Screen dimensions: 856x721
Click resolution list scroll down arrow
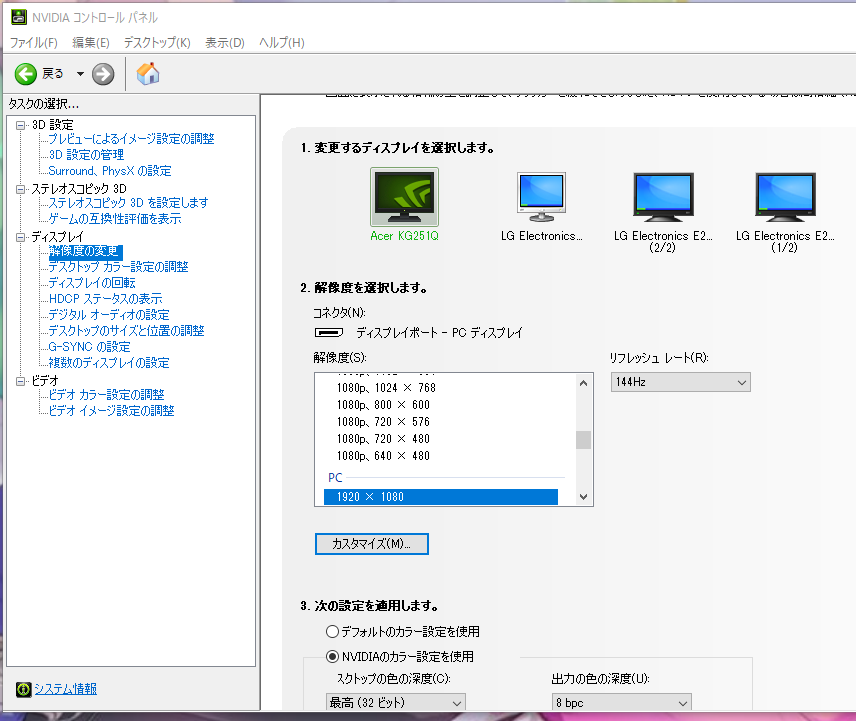click(x=584, y=497)
